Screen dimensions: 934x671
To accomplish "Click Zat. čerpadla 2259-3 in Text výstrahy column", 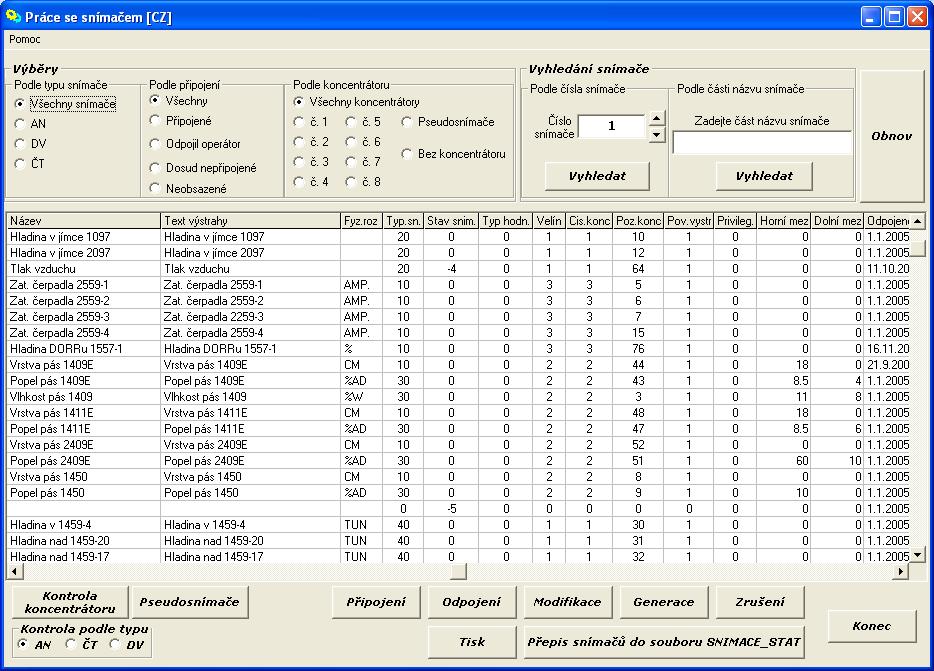I will 250,316.
